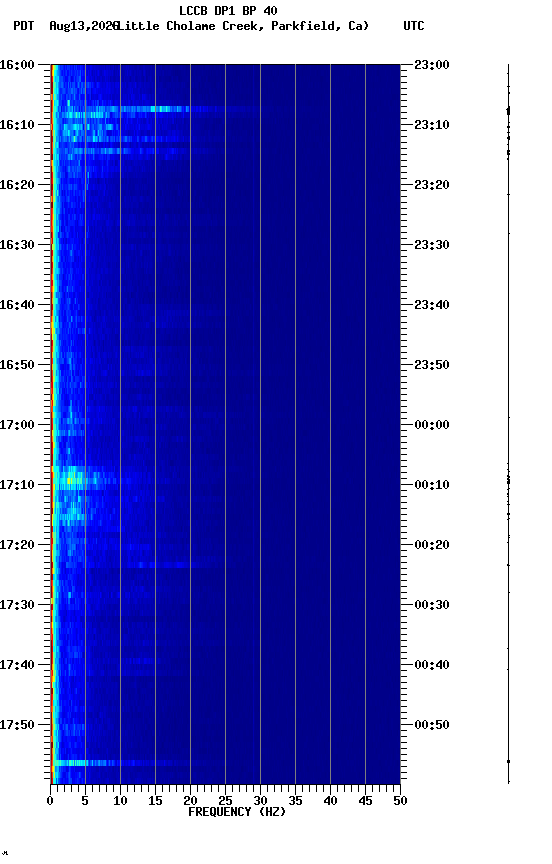Click the 50 Hz frequency axis label
The height and width of the screenshot is (864, 552).
click(400, 801)
